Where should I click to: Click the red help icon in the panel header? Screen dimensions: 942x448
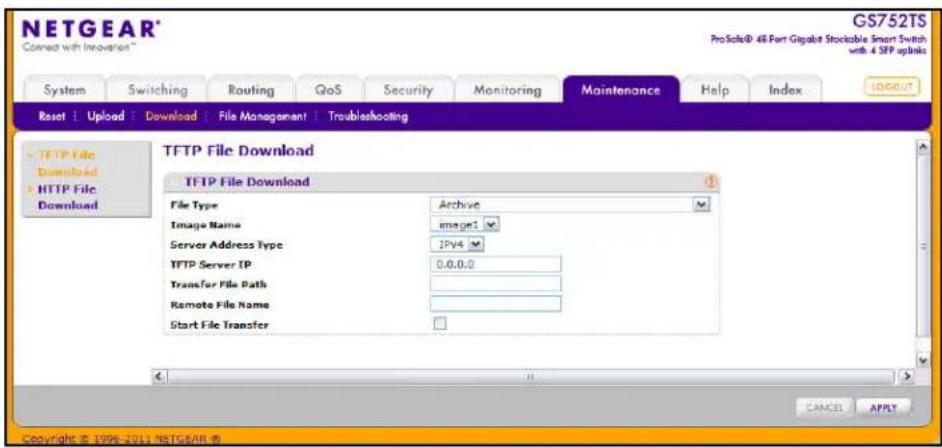tap(713, 182)
